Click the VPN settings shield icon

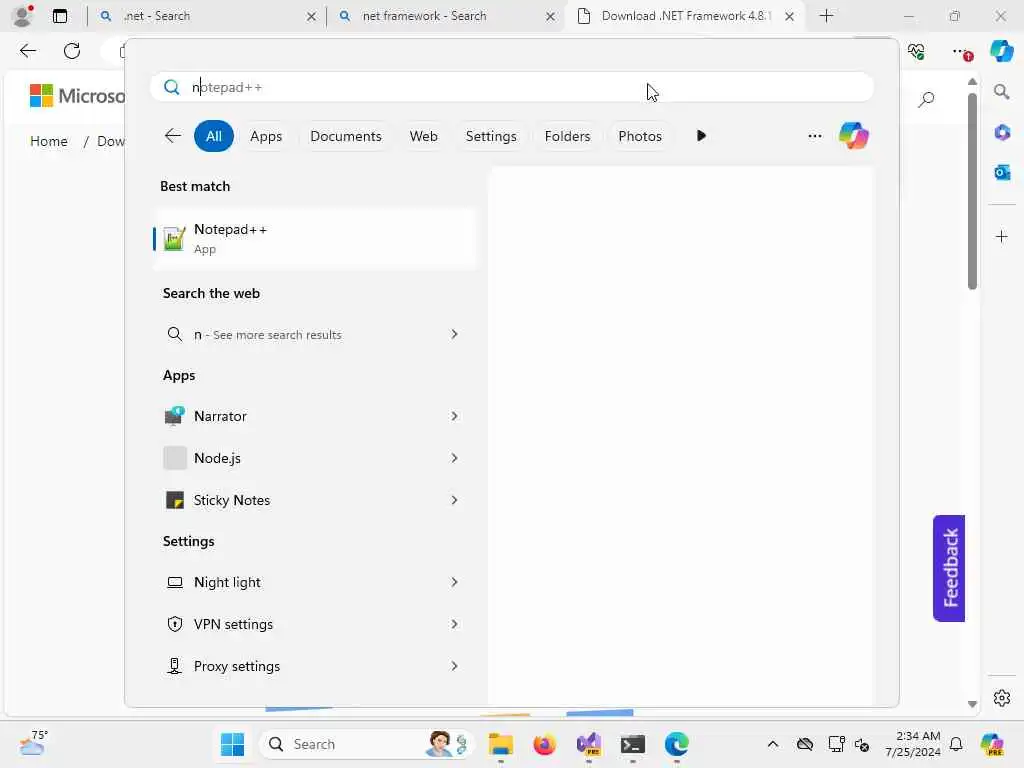click(174, 624)
